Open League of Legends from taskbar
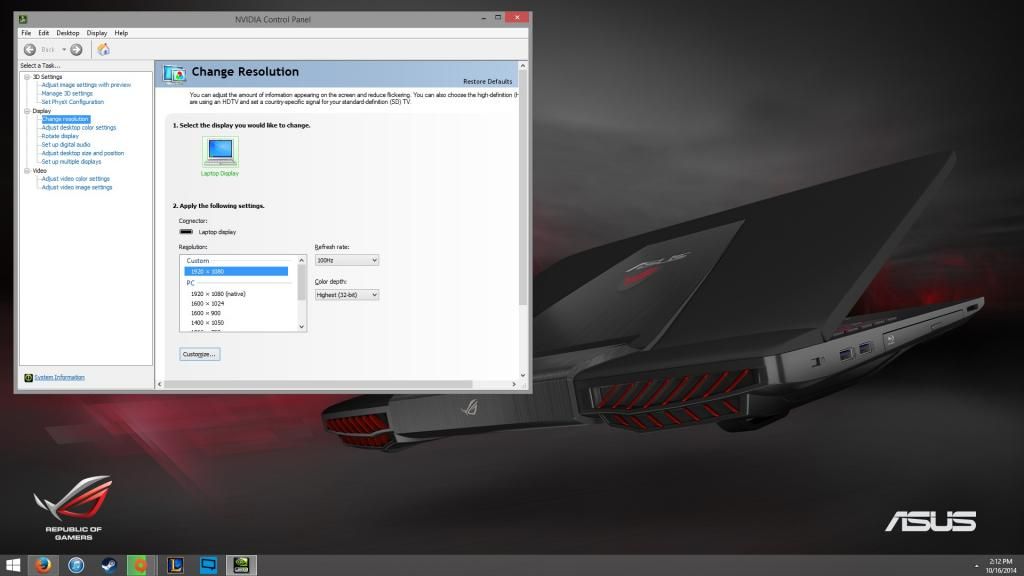The height and width of the screenshot is (576, 1024). pyautogui.click(x=175, y=565)
